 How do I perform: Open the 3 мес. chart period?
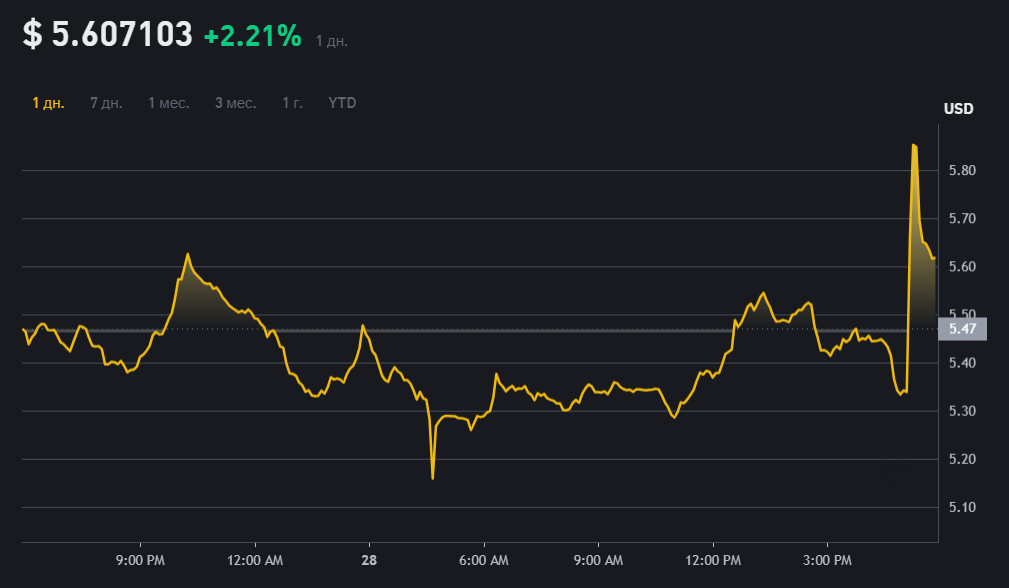[235, 103]
